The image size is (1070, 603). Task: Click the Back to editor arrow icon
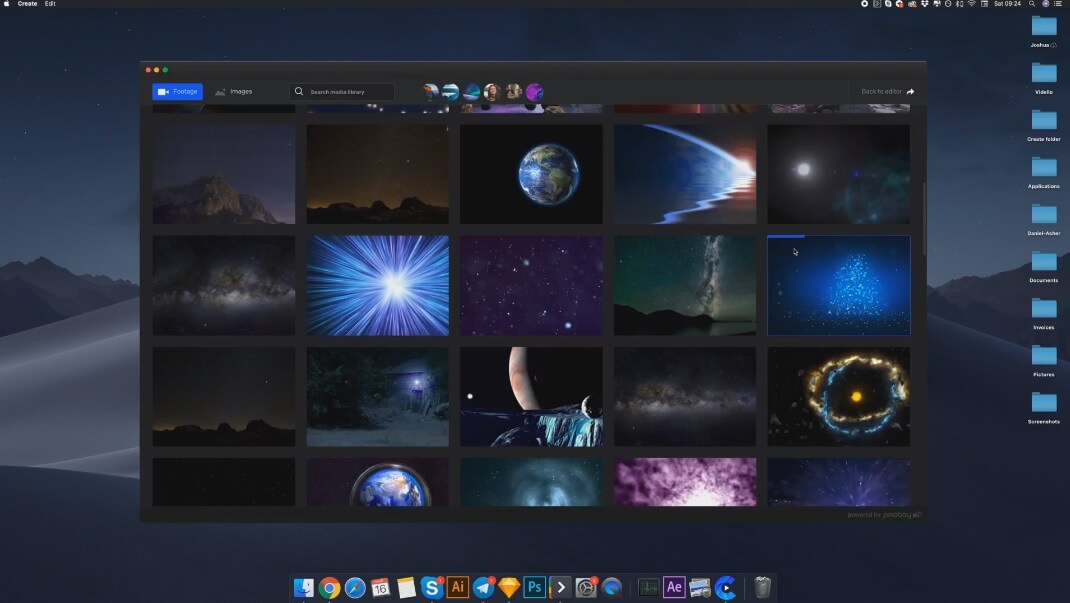(910, 91)
